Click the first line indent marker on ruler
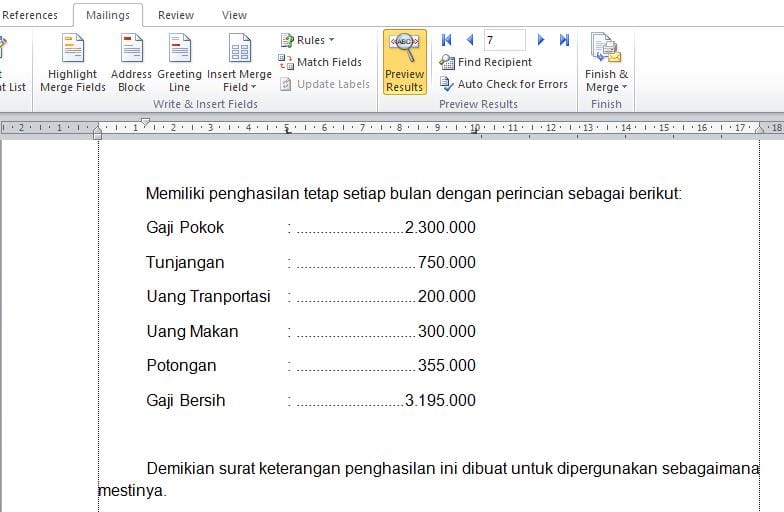Image resolution: width=784 pixels, height=512 pixels. tap(146, 122)
